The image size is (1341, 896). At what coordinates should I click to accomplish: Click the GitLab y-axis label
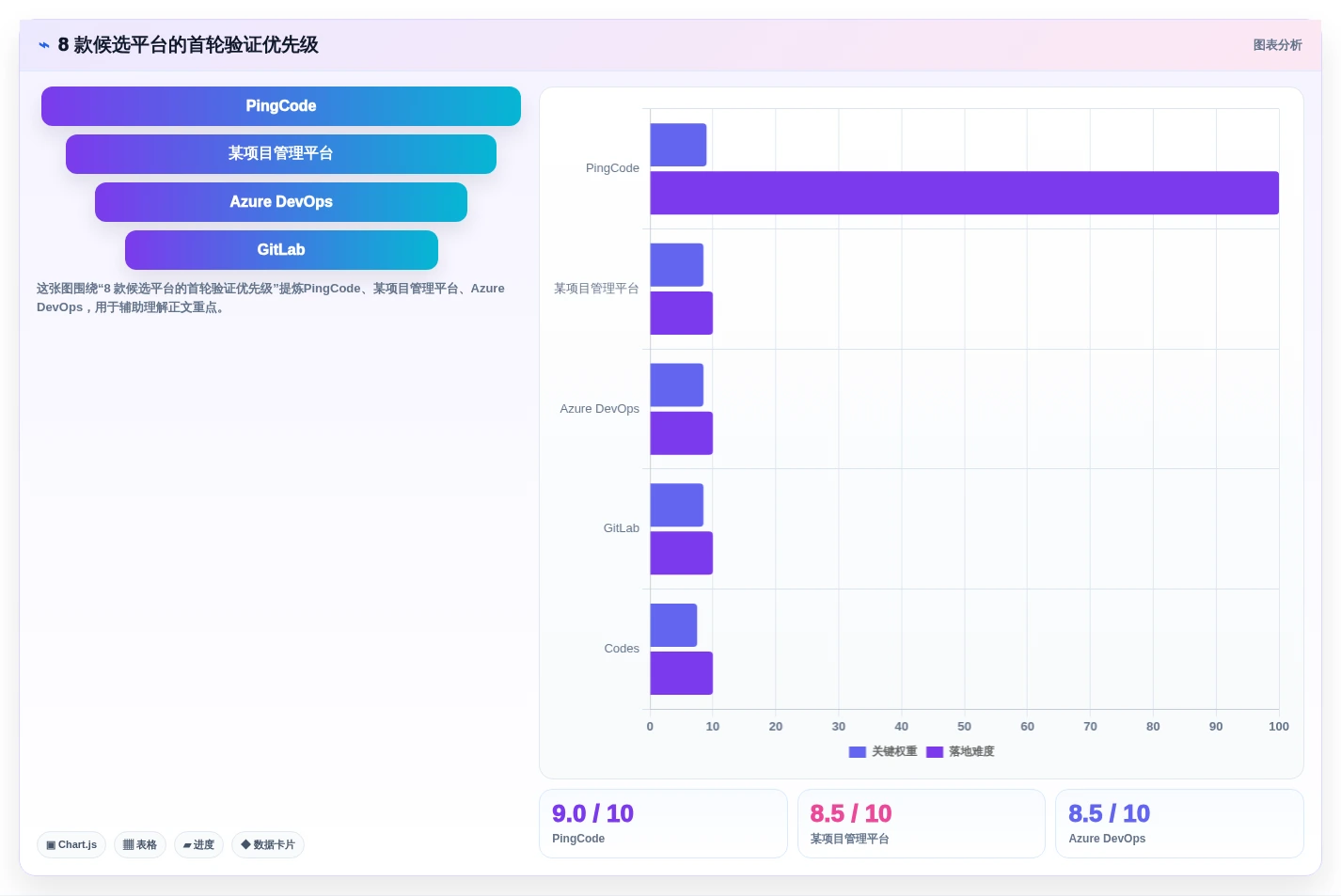pyautogui.click(x=621, y=528)
